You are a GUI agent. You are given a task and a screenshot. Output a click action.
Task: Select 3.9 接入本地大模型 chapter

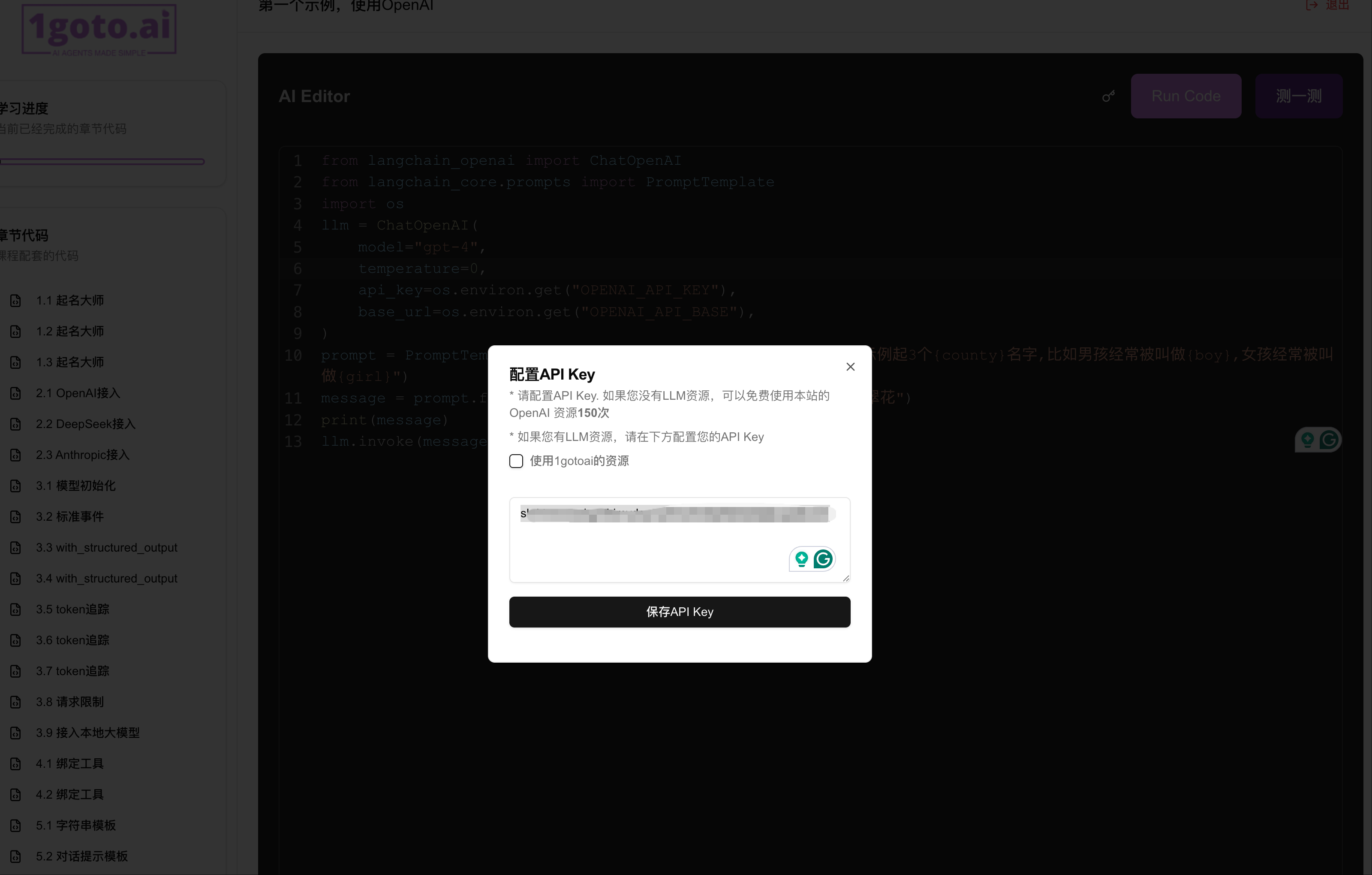[x=87, y=733]
